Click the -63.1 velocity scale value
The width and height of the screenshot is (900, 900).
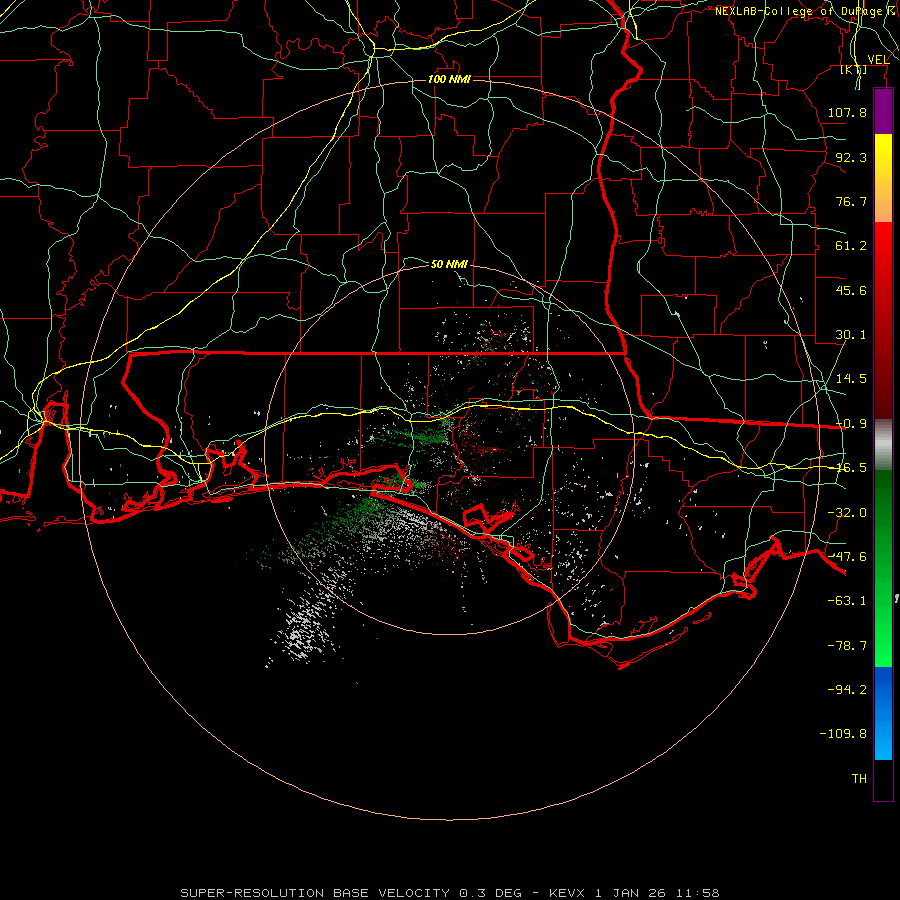pos(847,601)
